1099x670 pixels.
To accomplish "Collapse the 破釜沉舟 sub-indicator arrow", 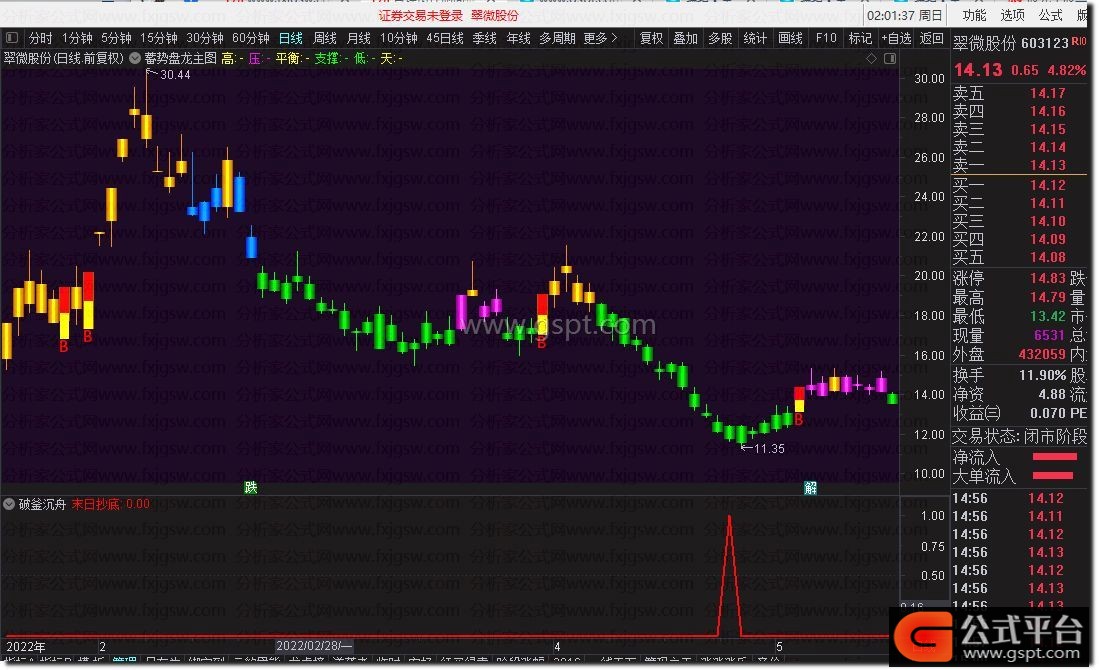I will click(x=9, y=504).
